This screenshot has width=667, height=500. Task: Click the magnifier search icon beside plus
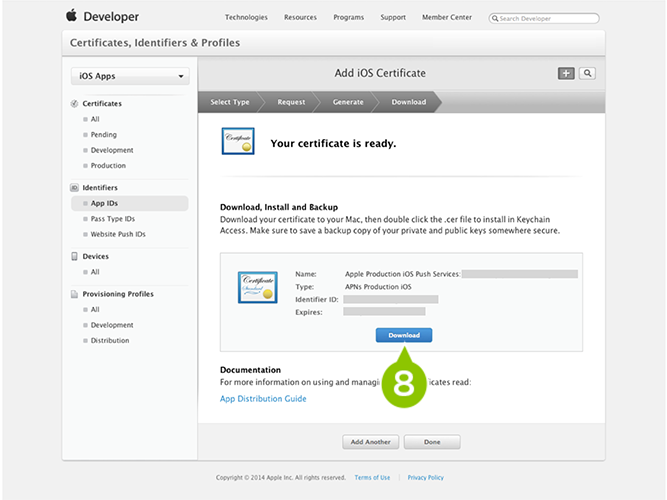[x=587, y=73]
